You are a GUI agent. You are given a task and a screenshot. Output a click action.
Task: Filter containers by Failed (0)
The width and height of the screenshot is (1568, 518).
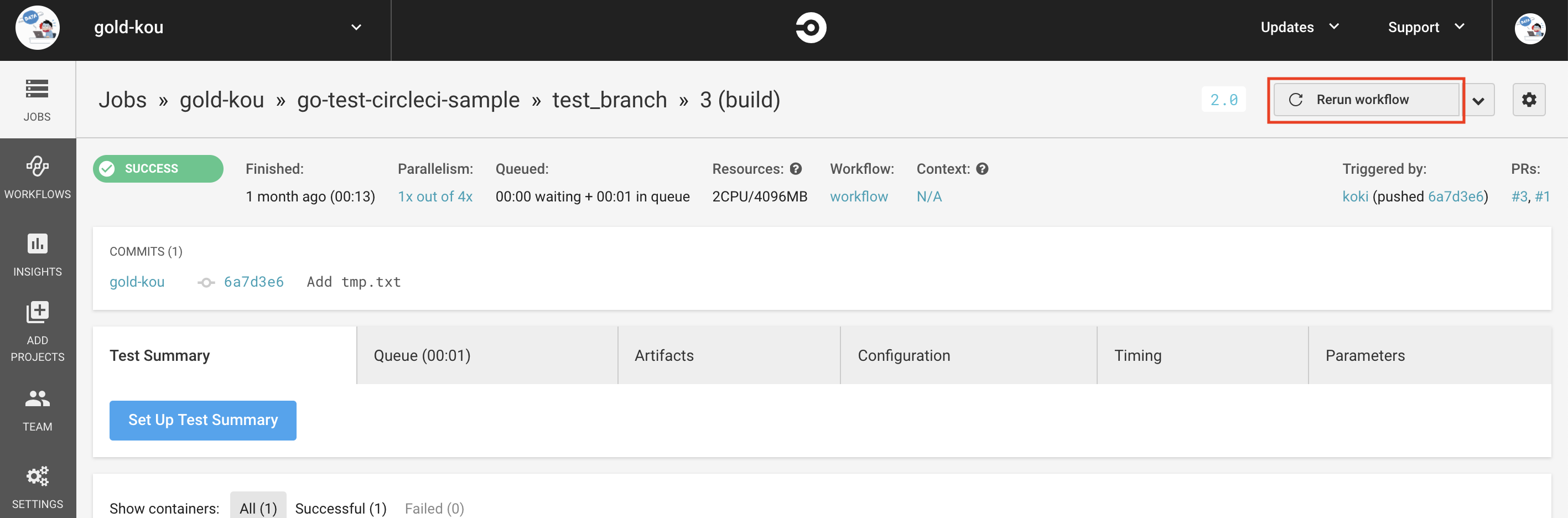434,507
